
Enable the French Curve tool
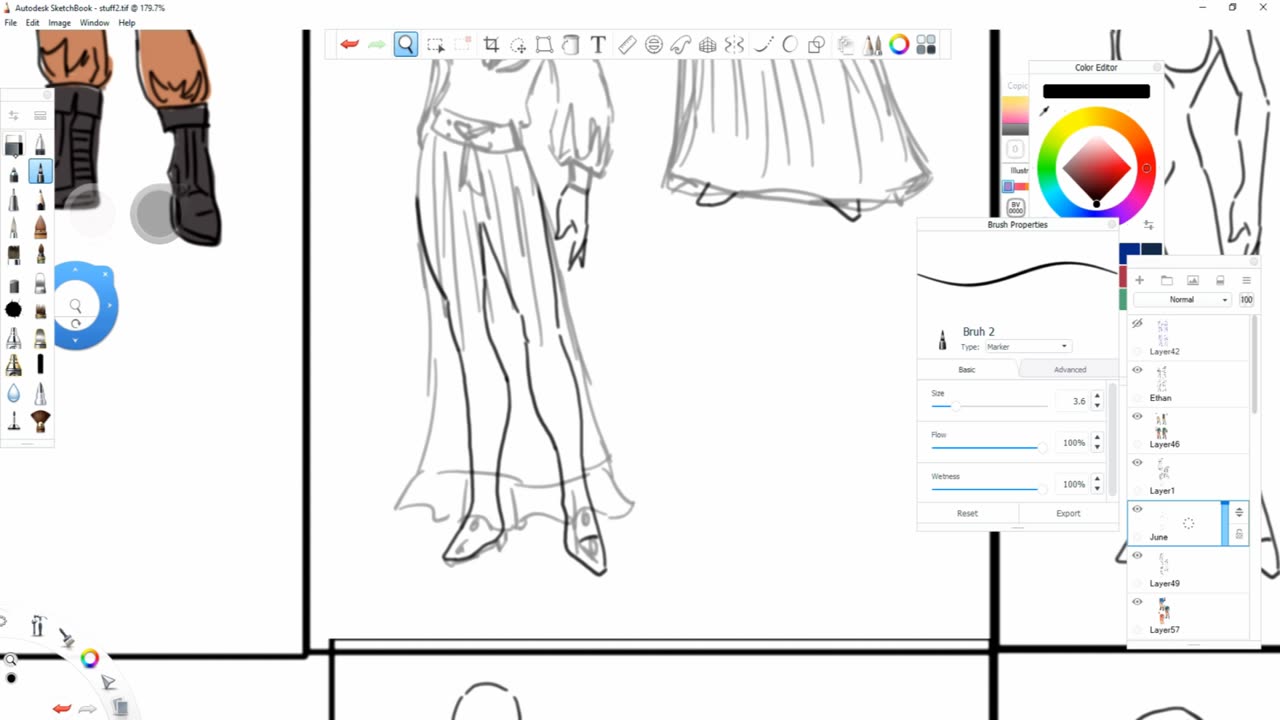point(680,44)
